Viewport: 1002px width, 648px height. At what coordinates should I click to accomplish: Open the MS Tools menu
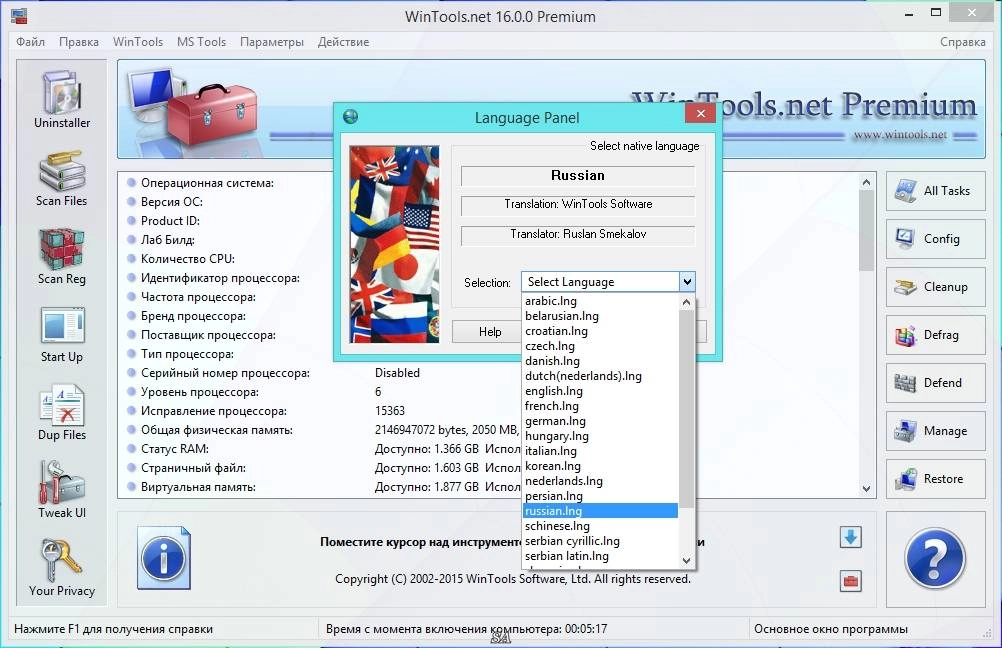click(201, 42)
